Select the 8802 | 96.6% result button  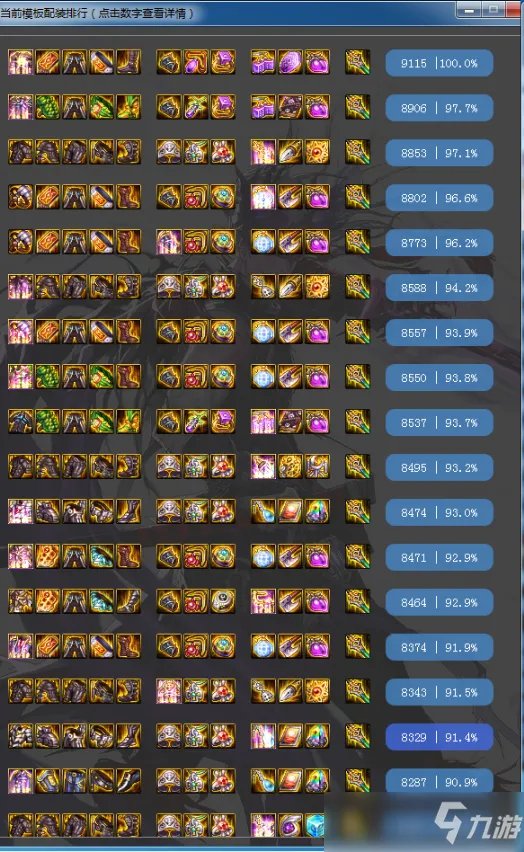tap(439, 198)
